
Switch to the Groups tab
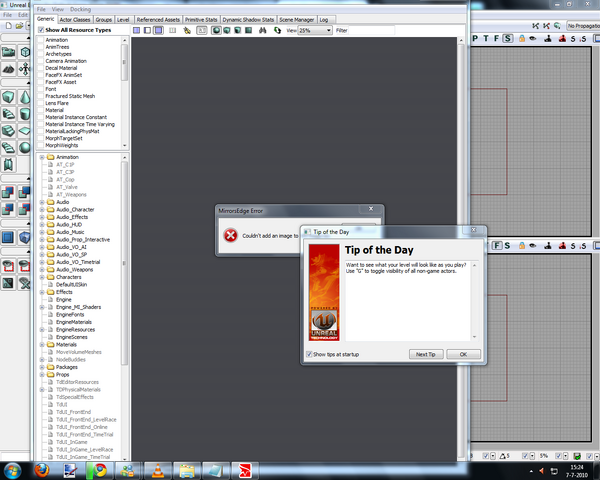pyautogui.click(x=104, y=20)
